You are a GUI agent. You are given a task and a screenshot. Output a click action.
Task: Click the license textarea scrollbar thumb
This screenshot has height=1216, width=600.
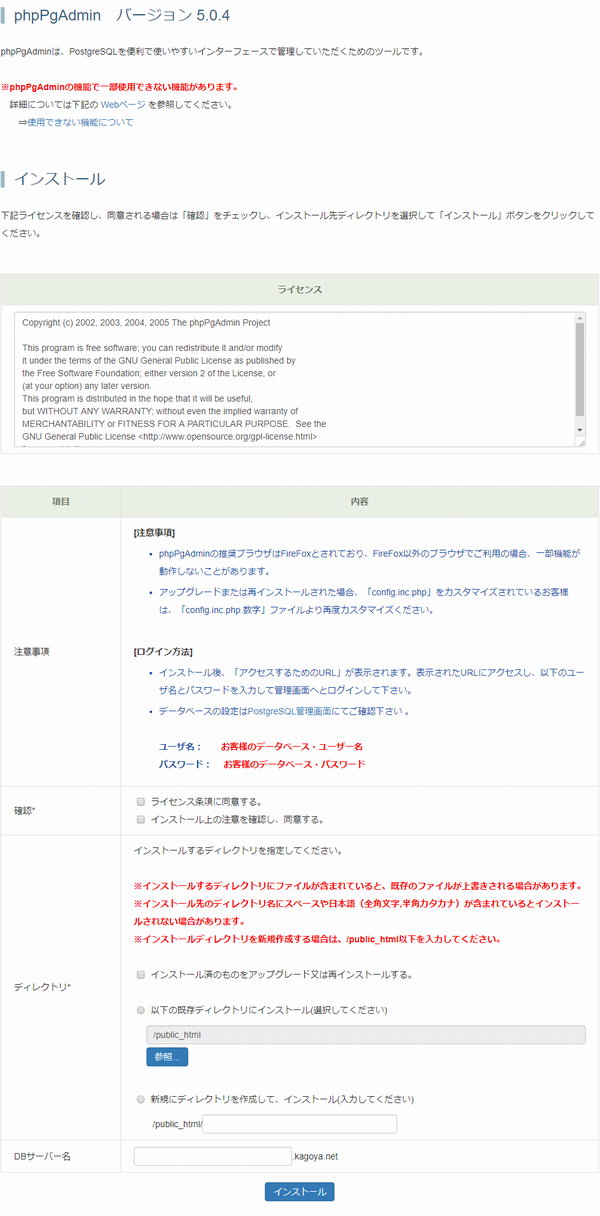click(580, 369)
